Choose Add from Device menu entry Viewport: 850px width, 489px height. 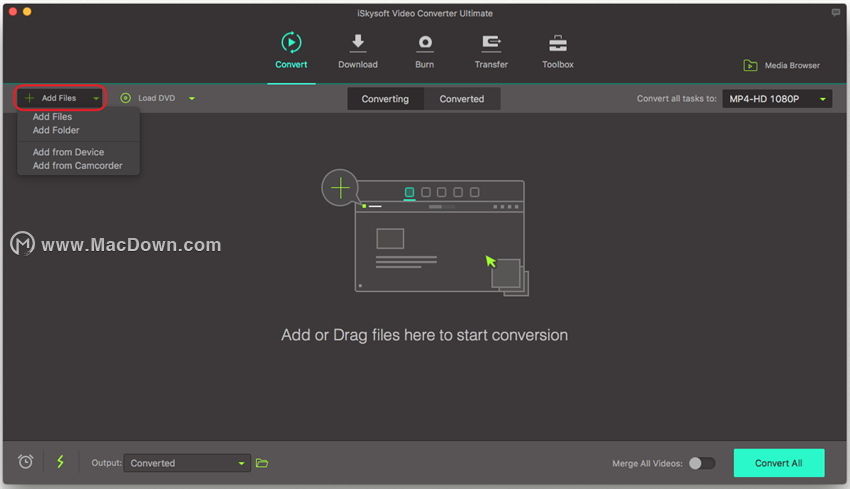point(68,152)
